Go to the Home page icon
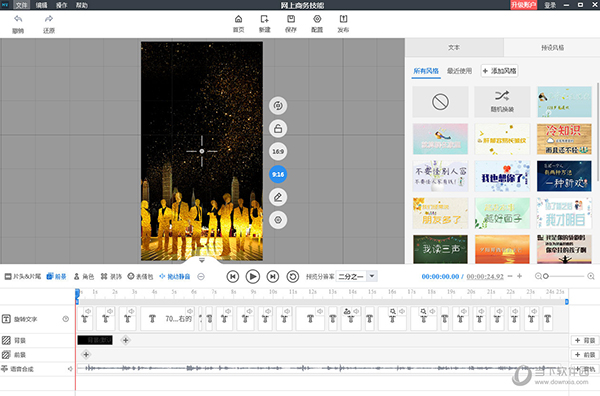The image size is (600, 396). [x=238, y=19]
